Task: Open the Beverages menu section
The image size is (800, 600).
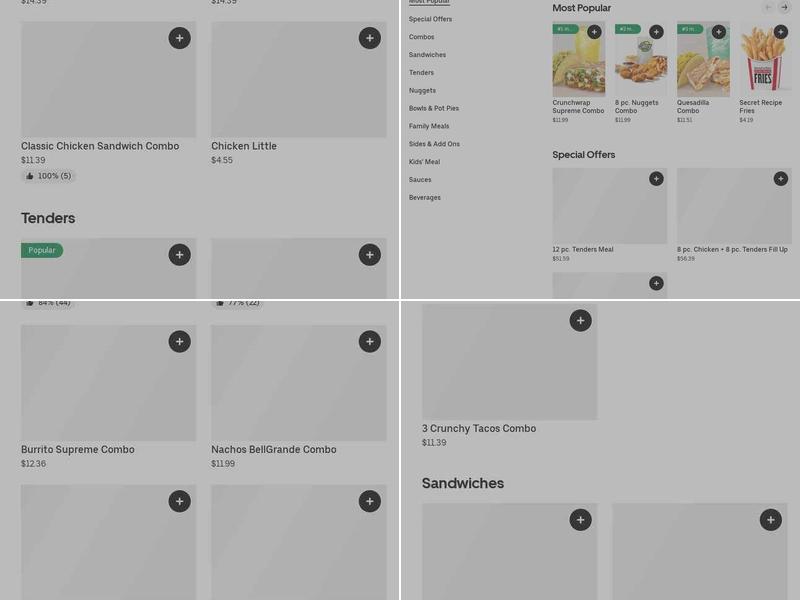Action: [x=424, y=197]
